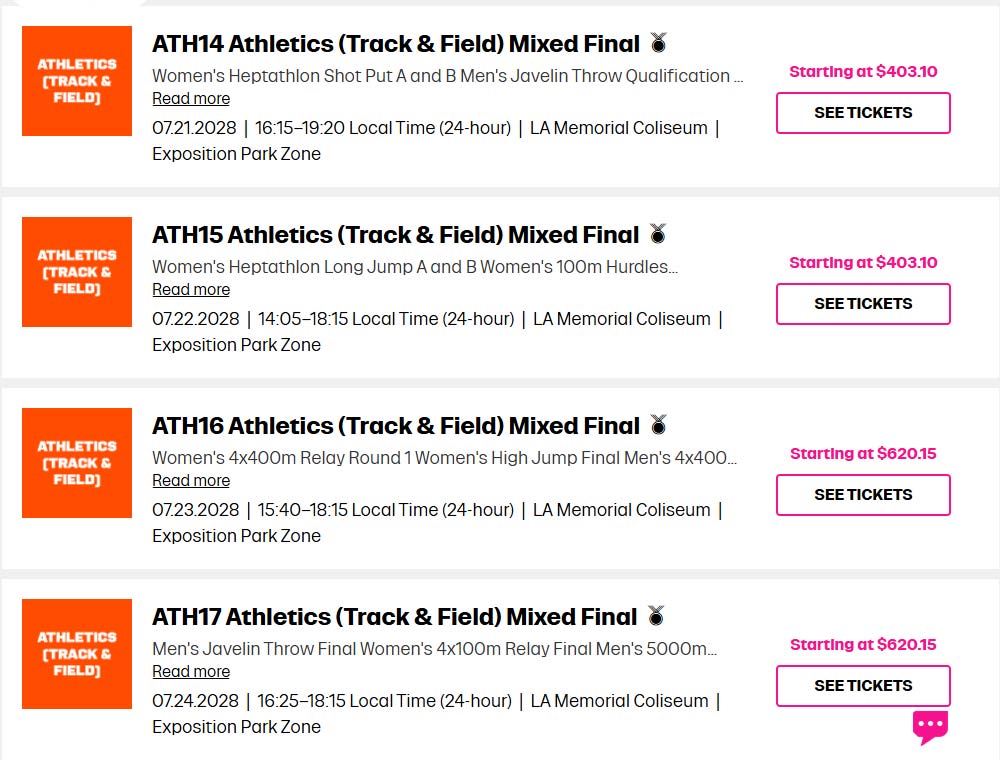Select the ATH17 Starting at $620.15 price

pyautogui.click(x=863, y=645)
